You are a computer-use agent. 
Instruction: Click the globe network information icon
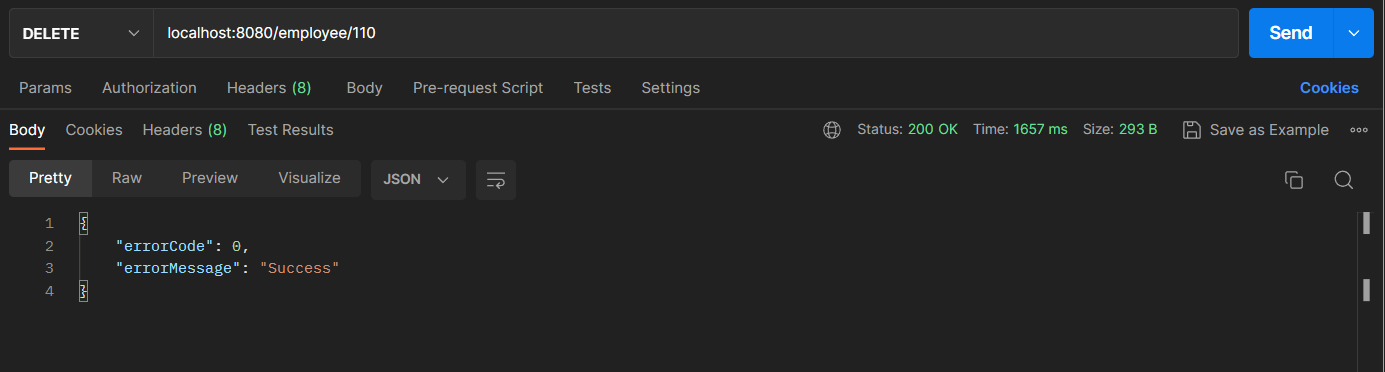click(x=832, y=130)
